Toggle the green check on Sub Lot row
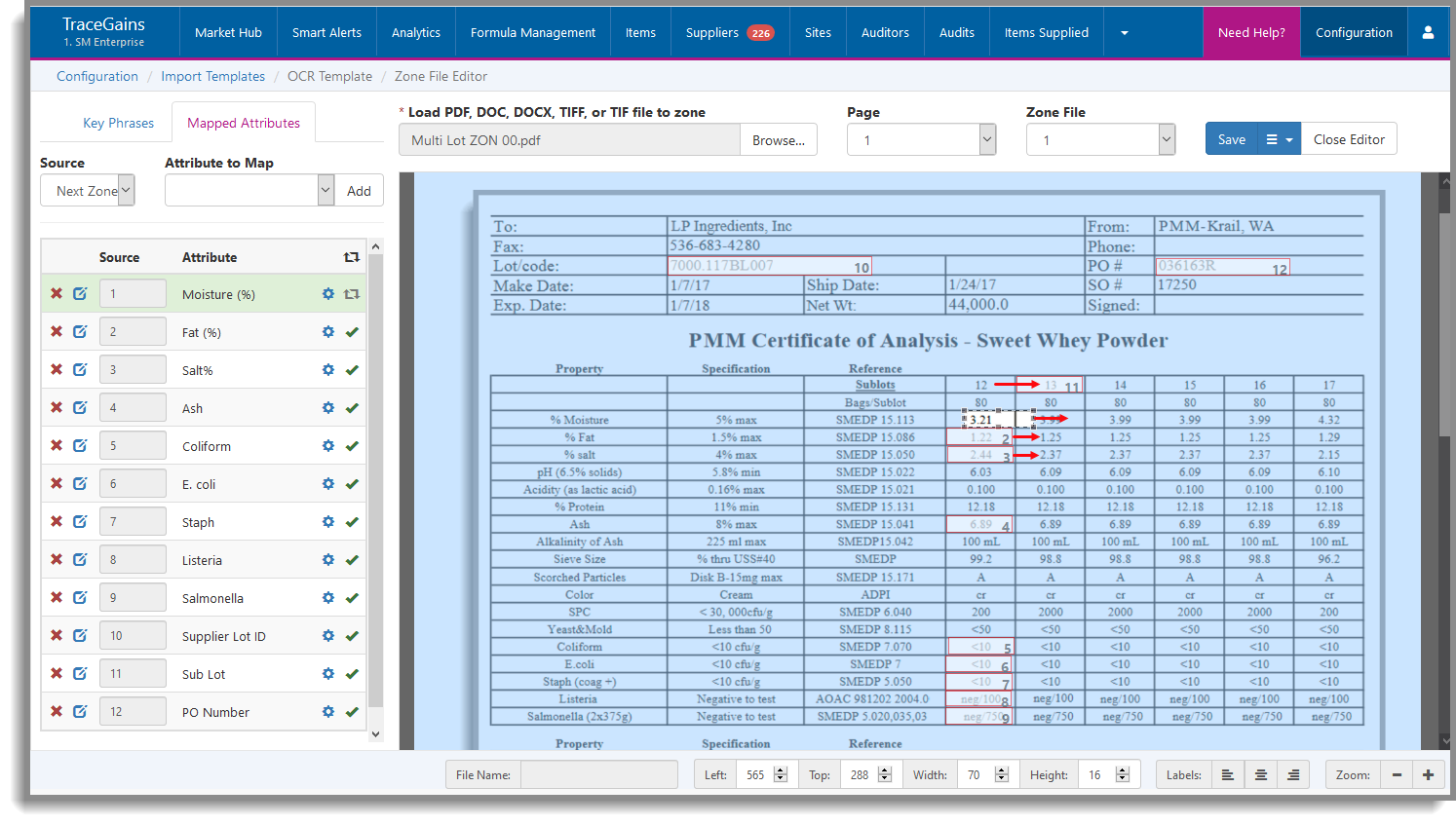 pos(352,673)
